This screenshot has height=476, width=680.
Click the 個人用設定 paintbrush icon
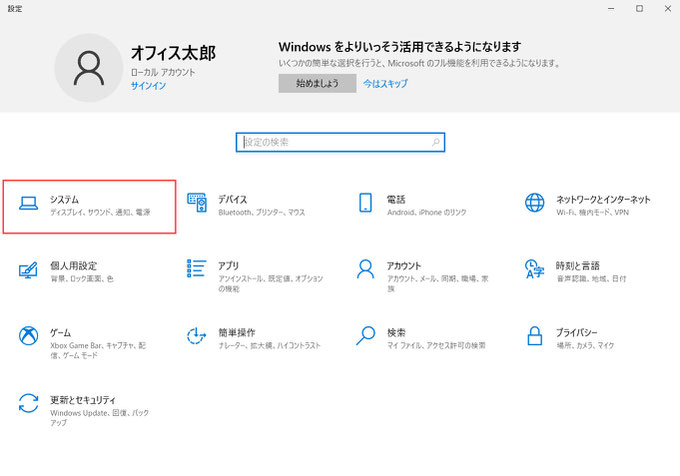pyautogui.click(x=28, y=270)
